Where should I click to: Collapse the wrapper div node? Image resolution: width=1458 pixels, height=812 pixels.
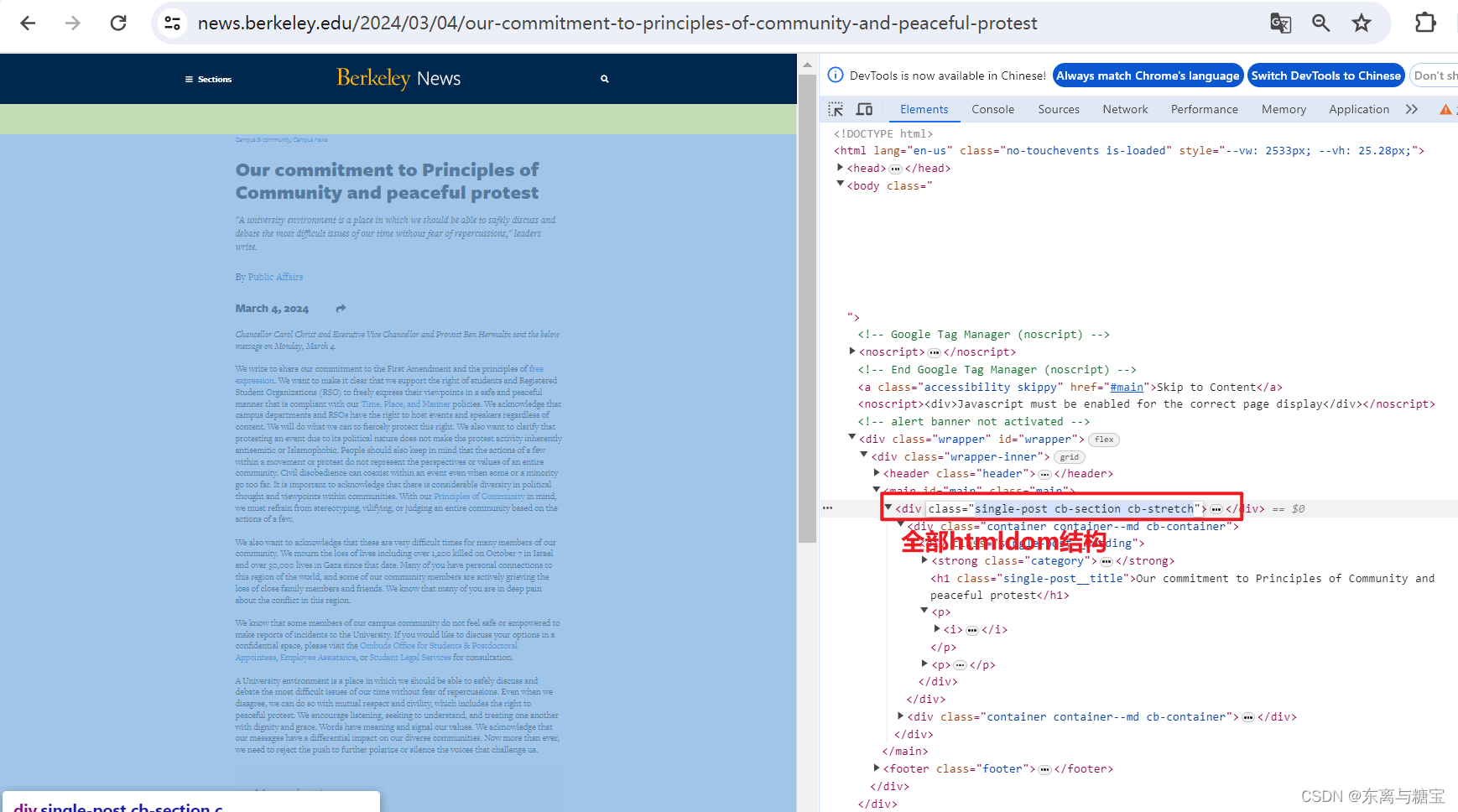pos(852,439)
